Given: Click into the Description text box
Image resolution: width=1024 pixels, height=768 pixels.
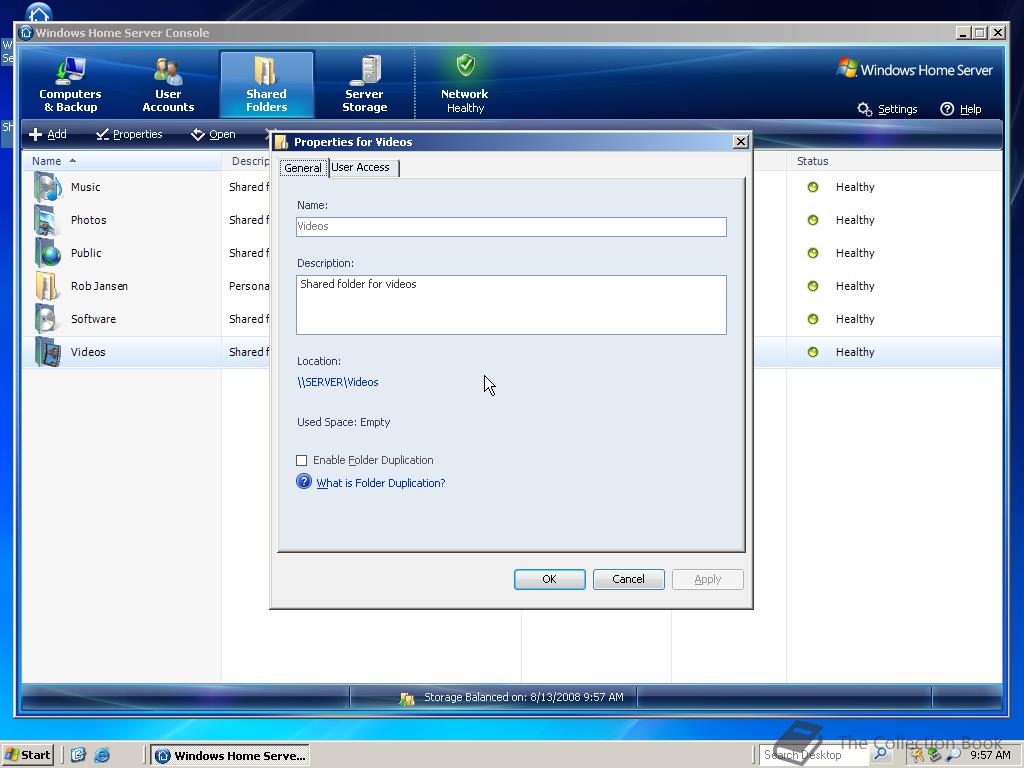Looking at the screenshot, I should click(x=511, y=305).
